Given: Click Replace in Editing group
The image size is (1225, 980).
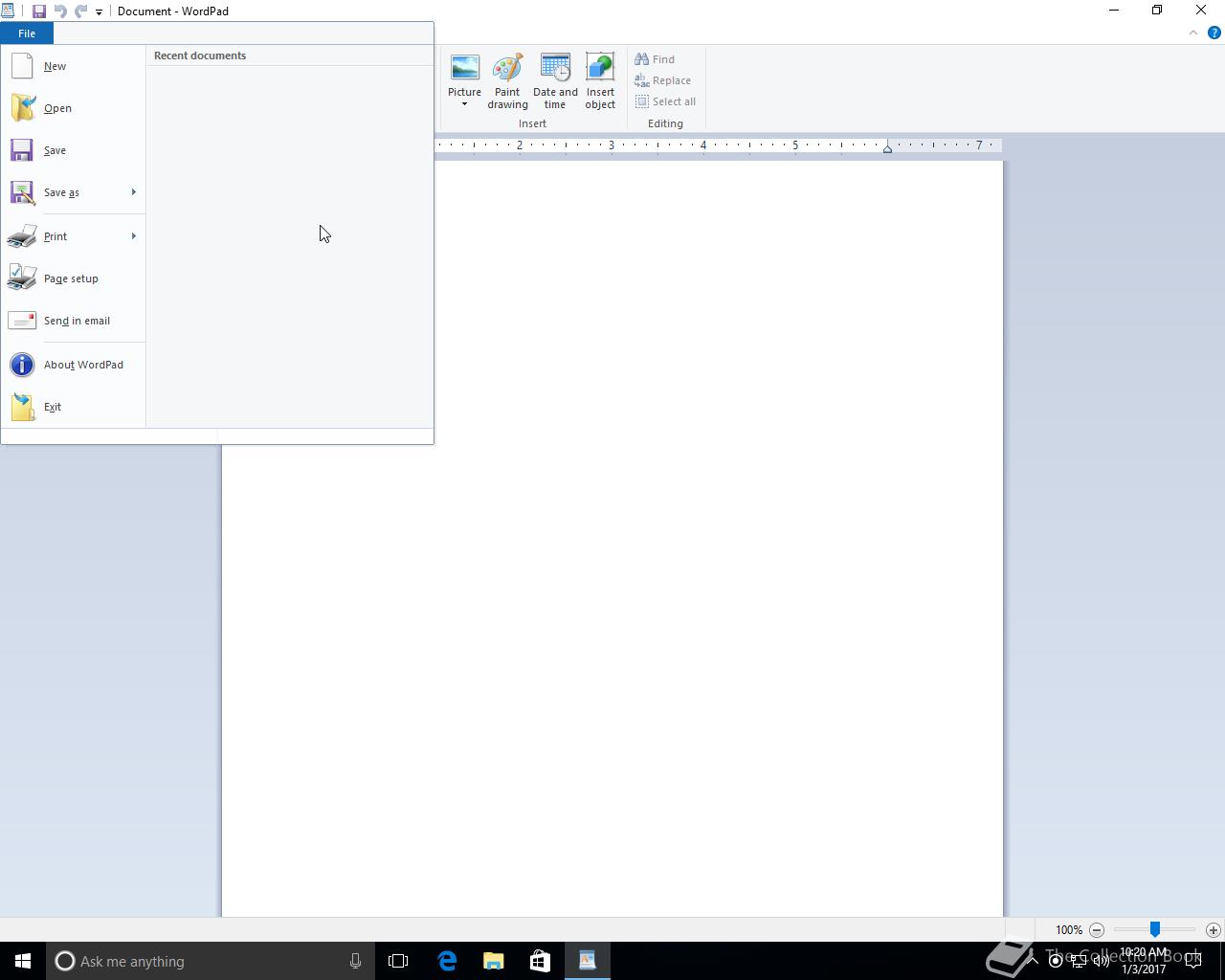Looking at the screenshot, I should tap(663, 80).
